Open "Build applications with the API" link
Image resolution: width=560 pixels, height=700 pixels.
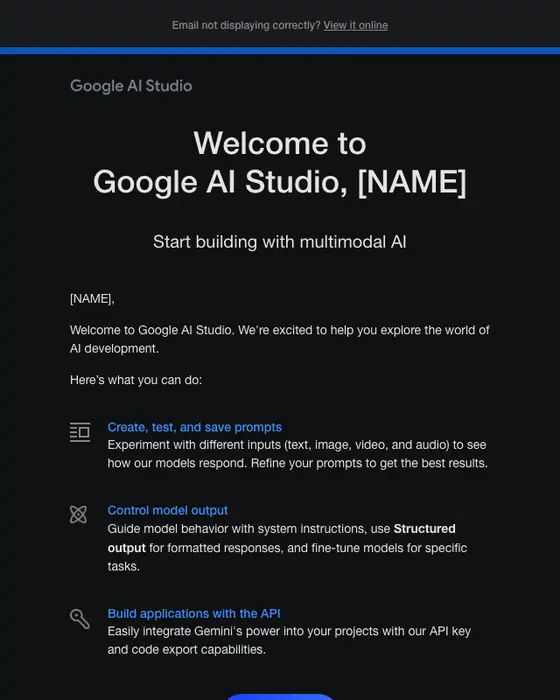pos(194,613)
